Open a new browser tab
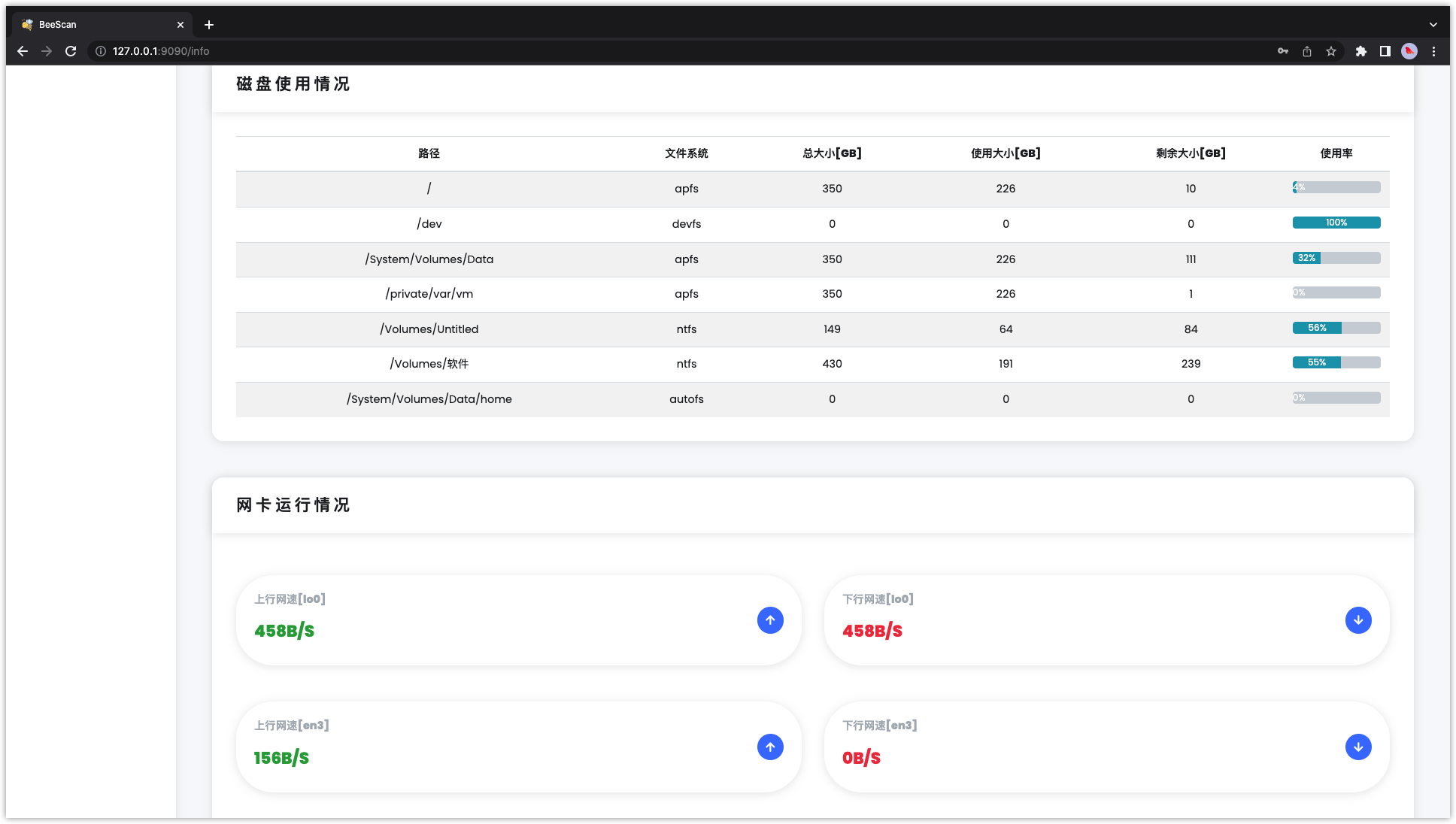1456x824 pixels. [209, 25]
